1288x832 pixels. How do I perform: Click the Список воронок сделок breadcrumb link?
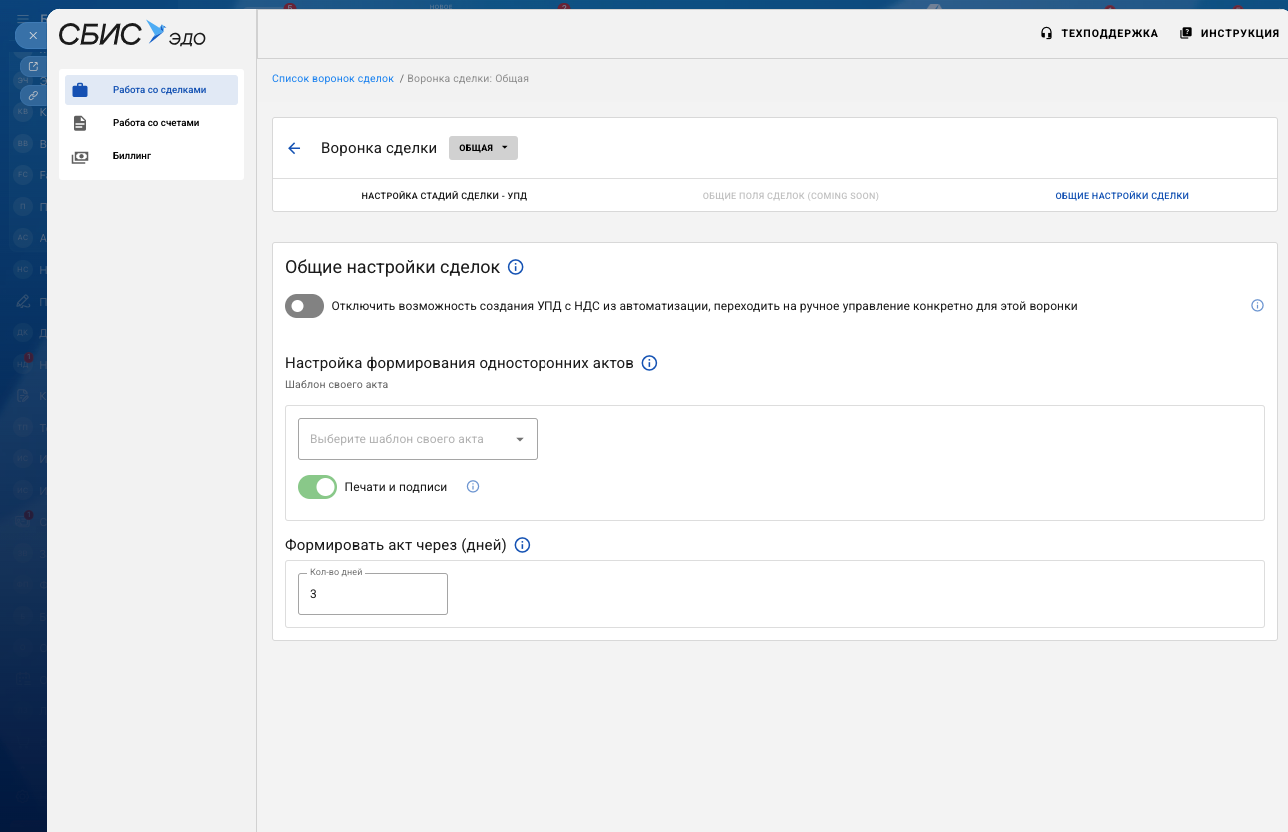[333, 78]
